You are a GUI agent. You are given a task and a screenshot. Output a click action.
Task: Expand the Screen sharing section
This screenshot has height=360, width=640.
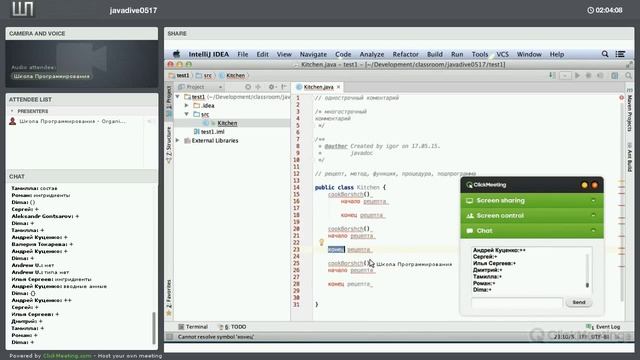[x=532, y=200]
